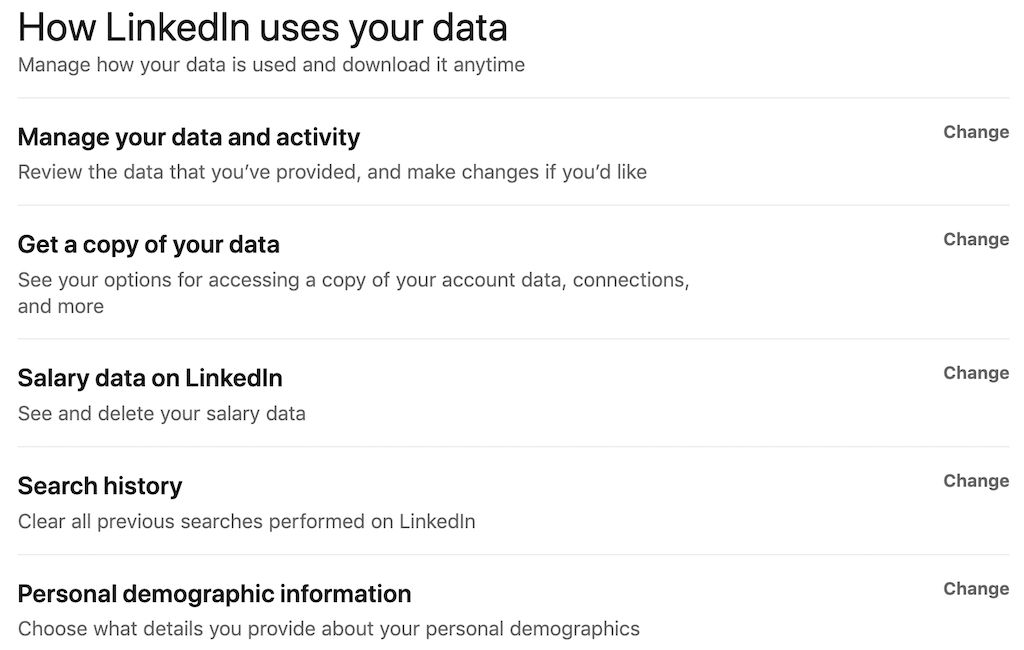
Task: Click the 'Manage how your data is used' subtitle
Action: 271,65
